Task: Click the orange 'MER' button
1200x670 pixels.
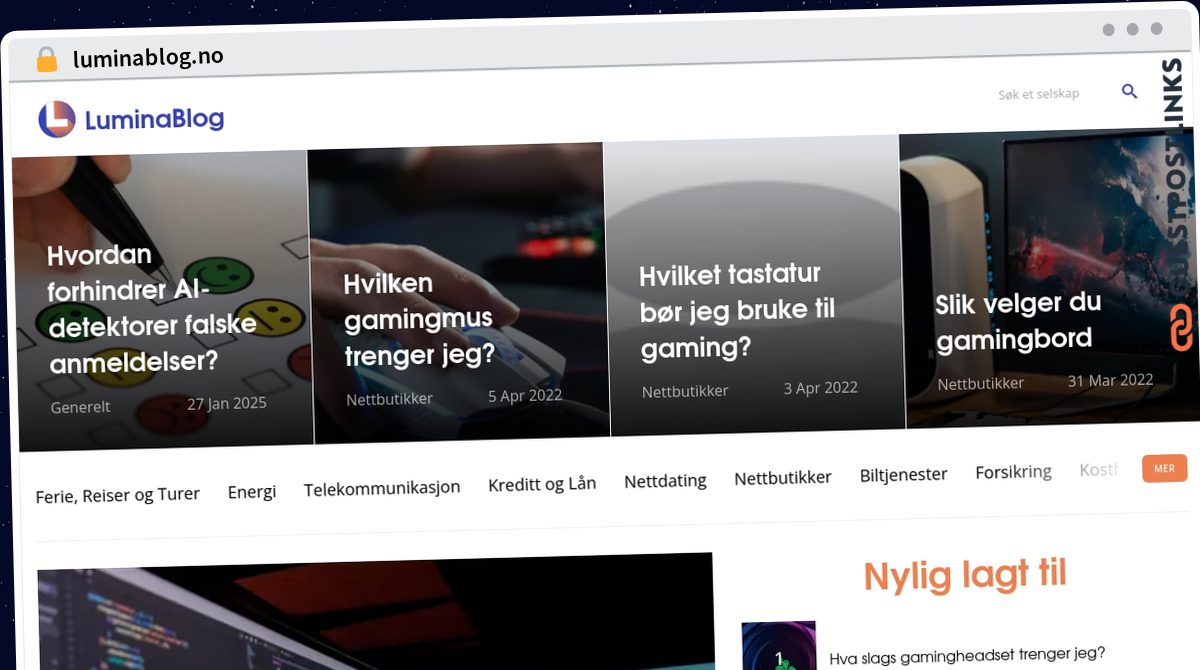Action: 1164,468
